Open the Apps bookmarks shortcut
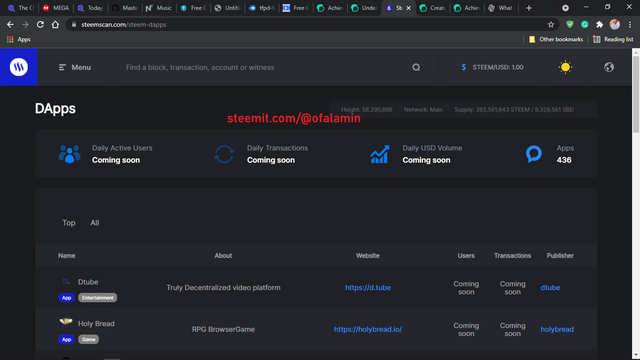 [19, 40]
